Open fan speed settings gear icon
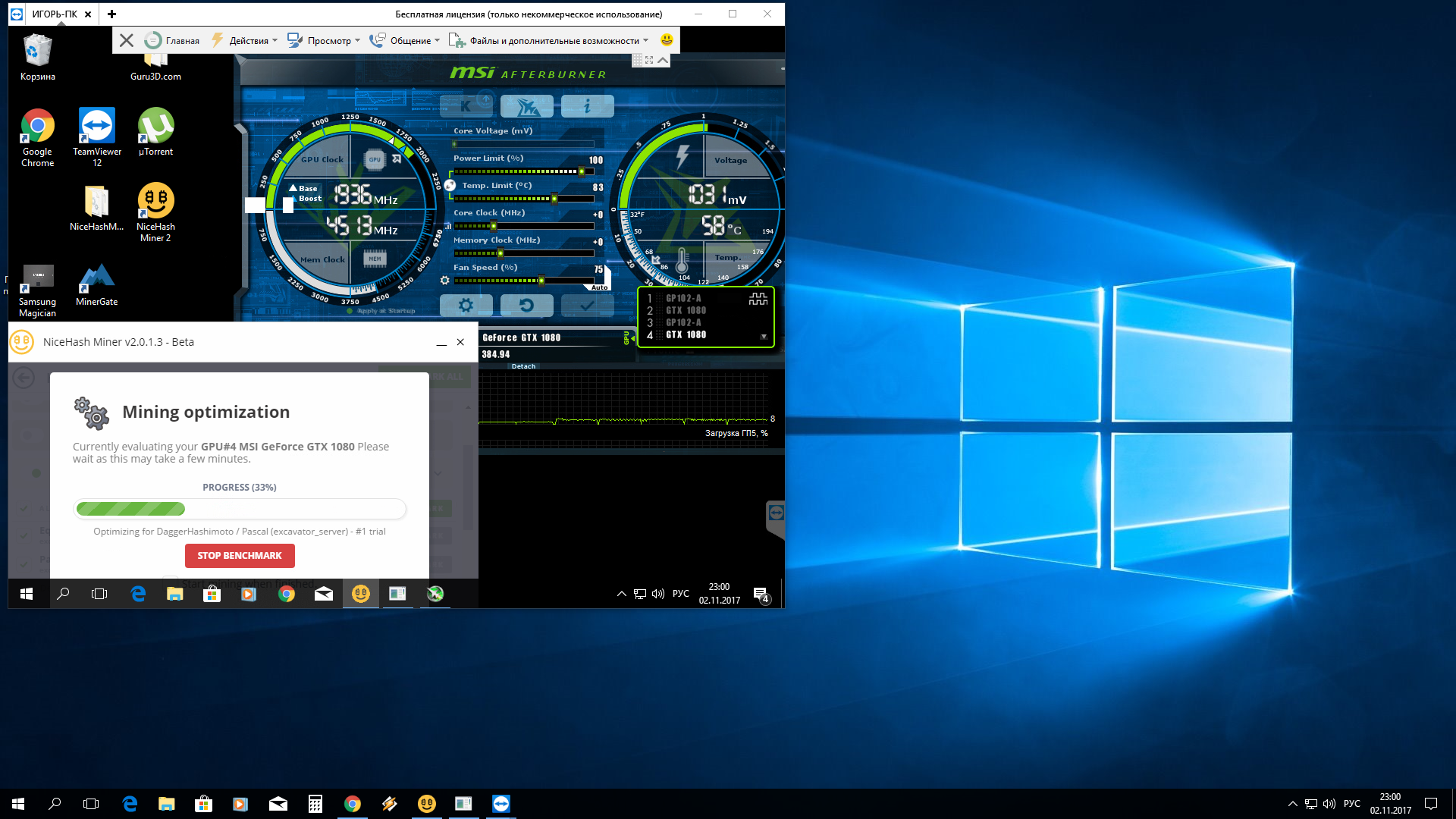The height and width of the screenshot is (819, 1456). pyautogui.click(x=445, y=281)
